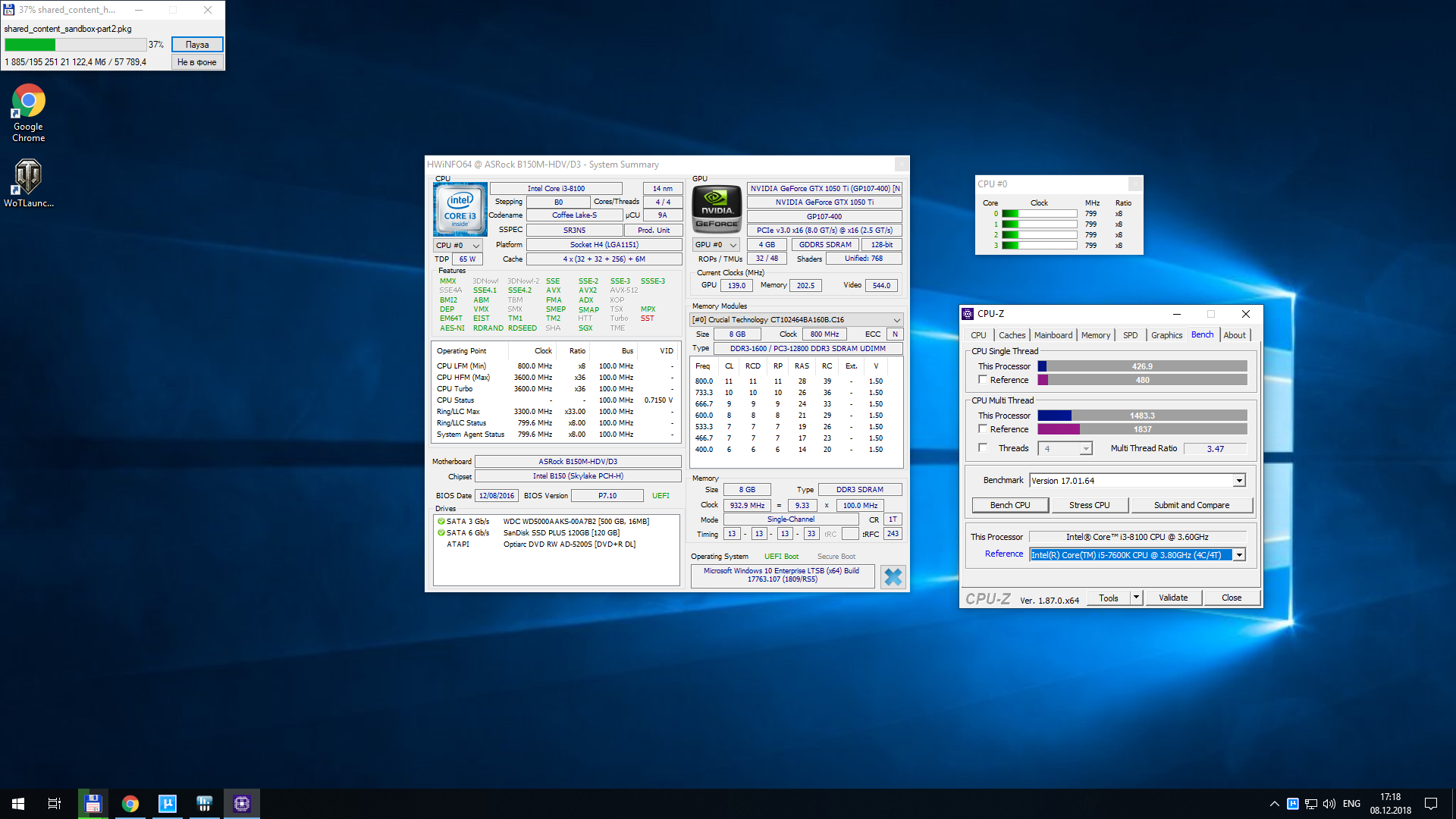Click the HWiNFO close X icon button
Screen dimensions: 1456x819
click(893, 577)
